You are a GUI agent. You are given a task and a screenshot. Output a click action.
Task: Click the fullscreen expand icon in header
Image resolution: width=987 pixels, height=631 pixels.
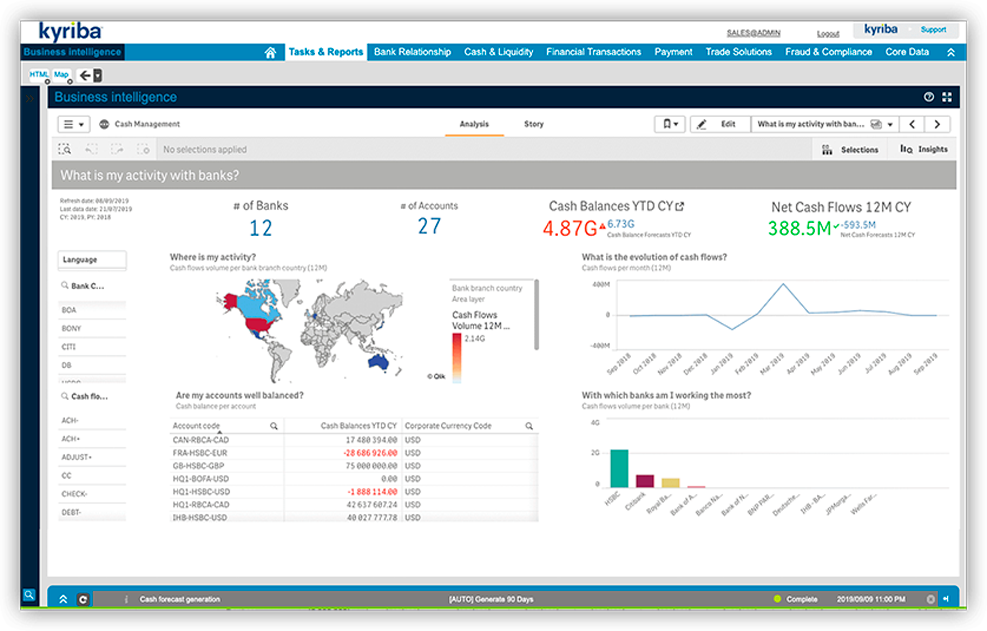point(947,97)
